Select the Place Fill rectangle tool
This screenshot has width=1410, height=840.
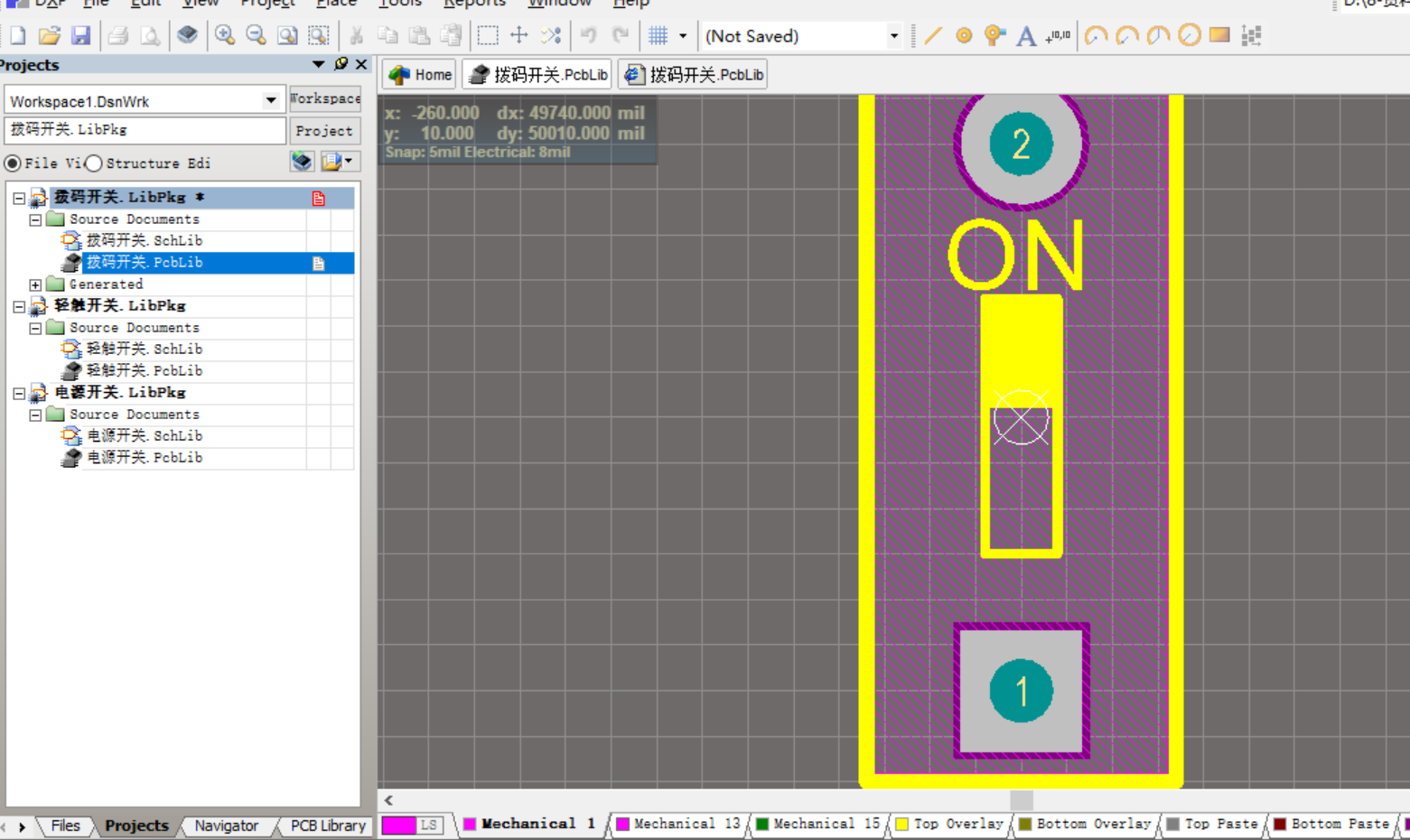coord(1219,35)
